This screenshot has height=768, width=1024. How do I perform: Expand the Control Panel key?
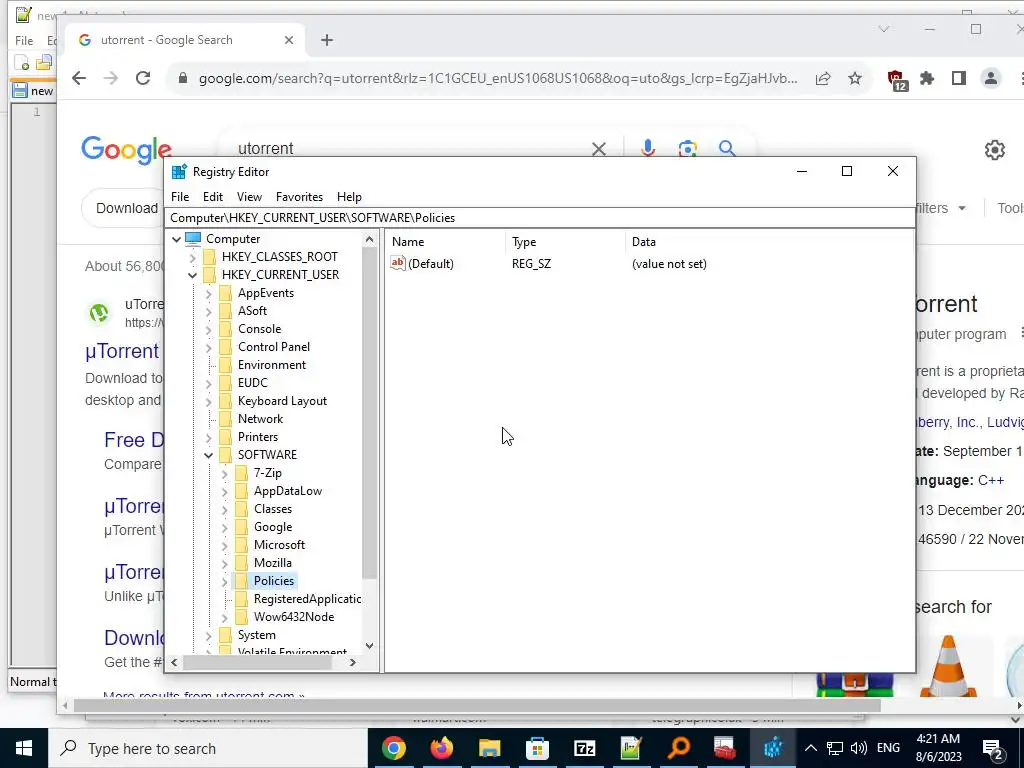[x=208, y=347]
